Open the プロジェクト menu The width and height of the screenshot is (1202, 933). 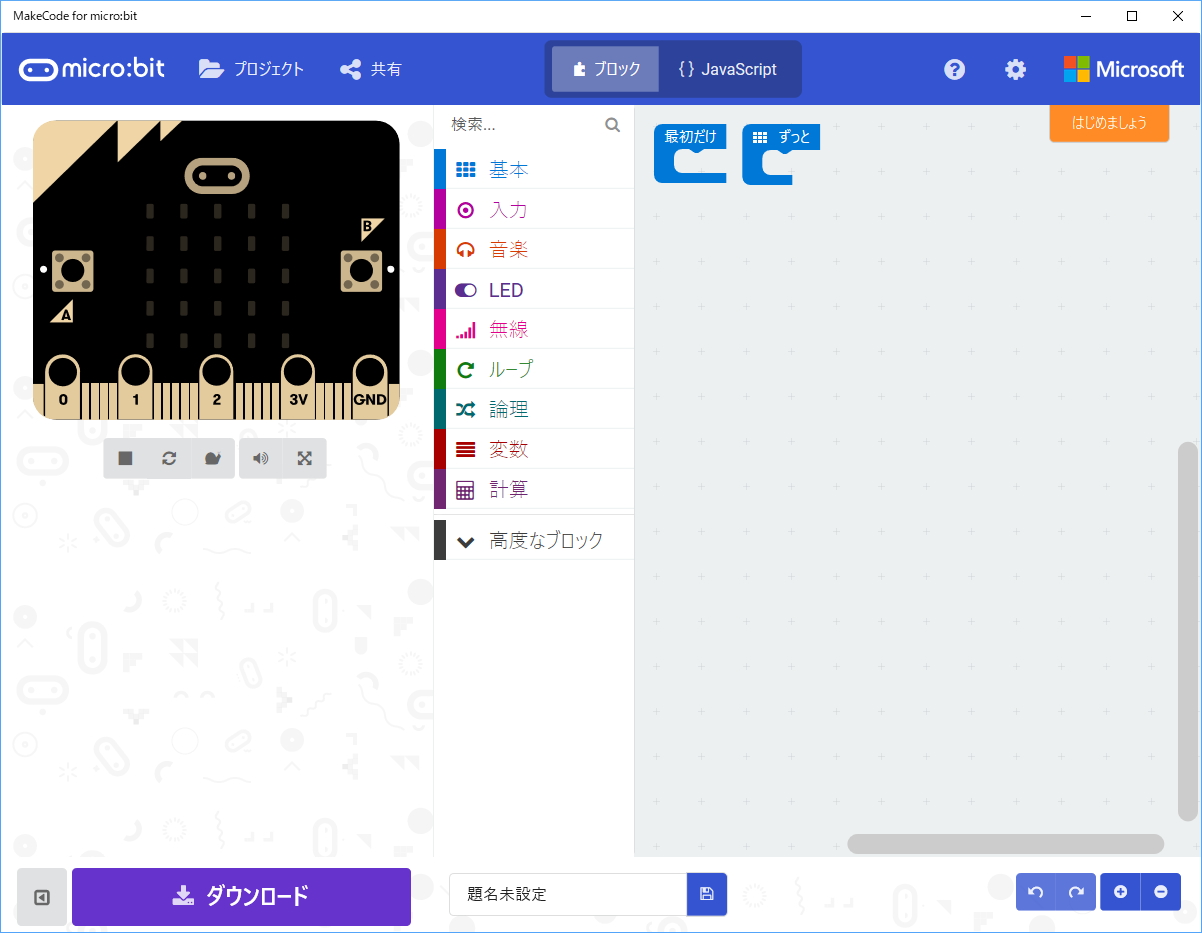(251, 69)
